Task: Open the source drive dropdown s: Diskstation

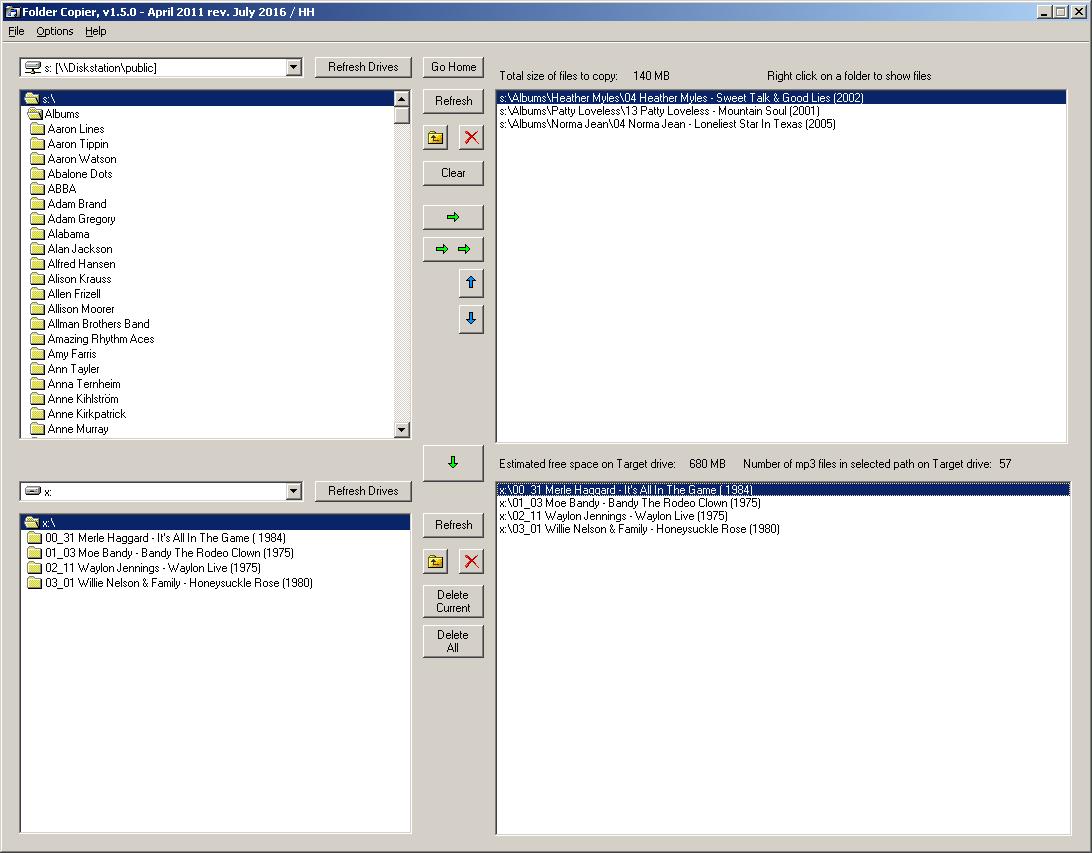Action: click(x=294, y=68)
